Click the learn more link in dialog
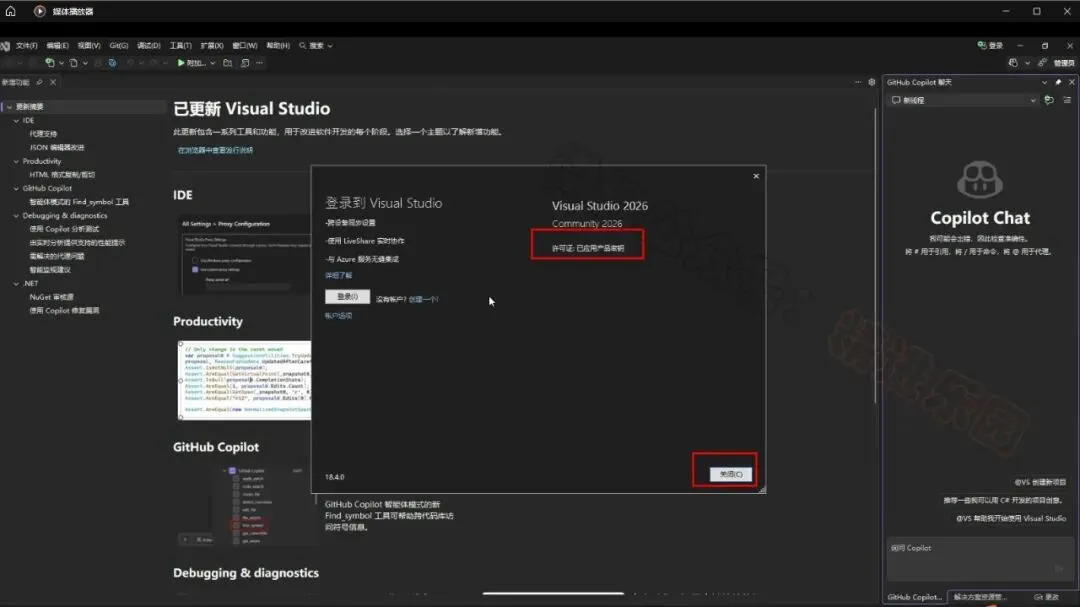This screenshot has height=607, width=1080. pyautogui.click(x=338, y=275)
